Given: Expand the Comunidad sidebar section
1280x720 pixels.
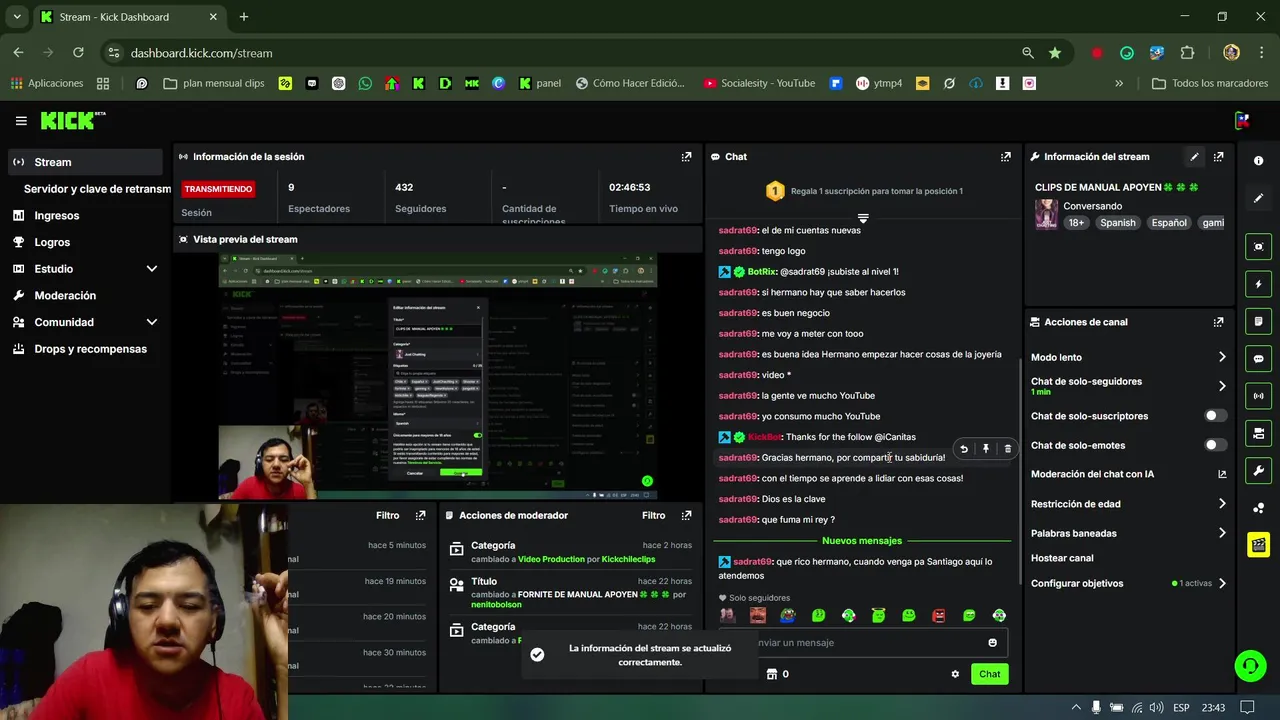Looking at the screenshot, I should tap(152, 322).
